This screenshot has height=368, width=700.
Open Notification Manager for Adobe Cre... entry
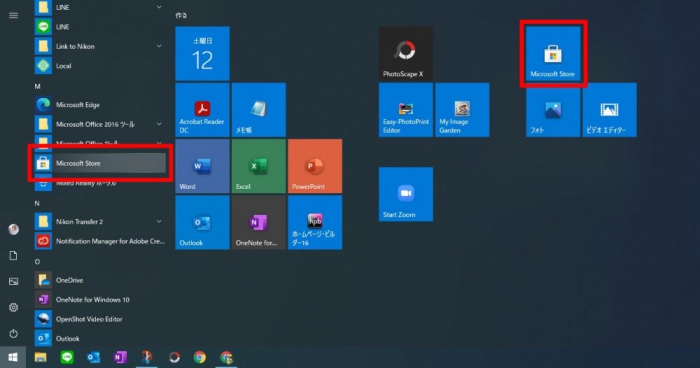click(x=100, y=241)
